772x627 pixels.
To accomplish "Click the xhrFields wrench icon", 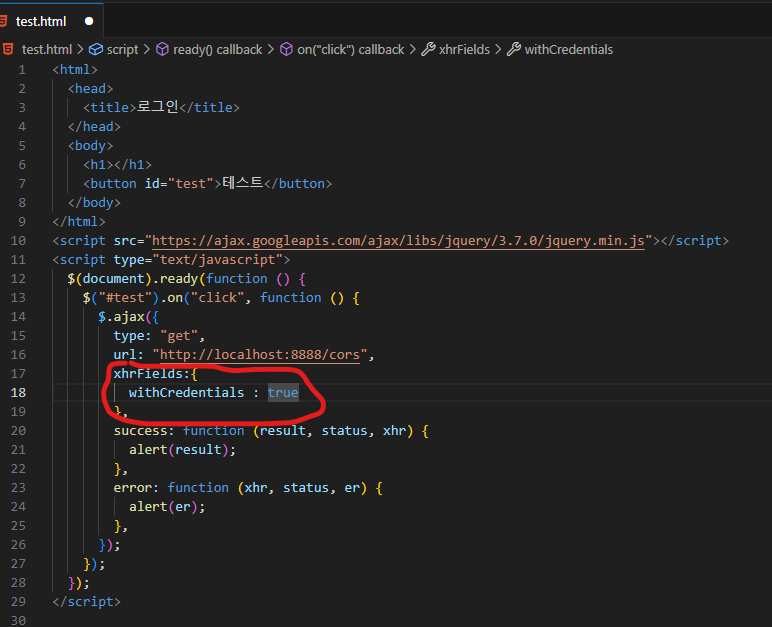I will pyautogui.click(x=428, y=49).
